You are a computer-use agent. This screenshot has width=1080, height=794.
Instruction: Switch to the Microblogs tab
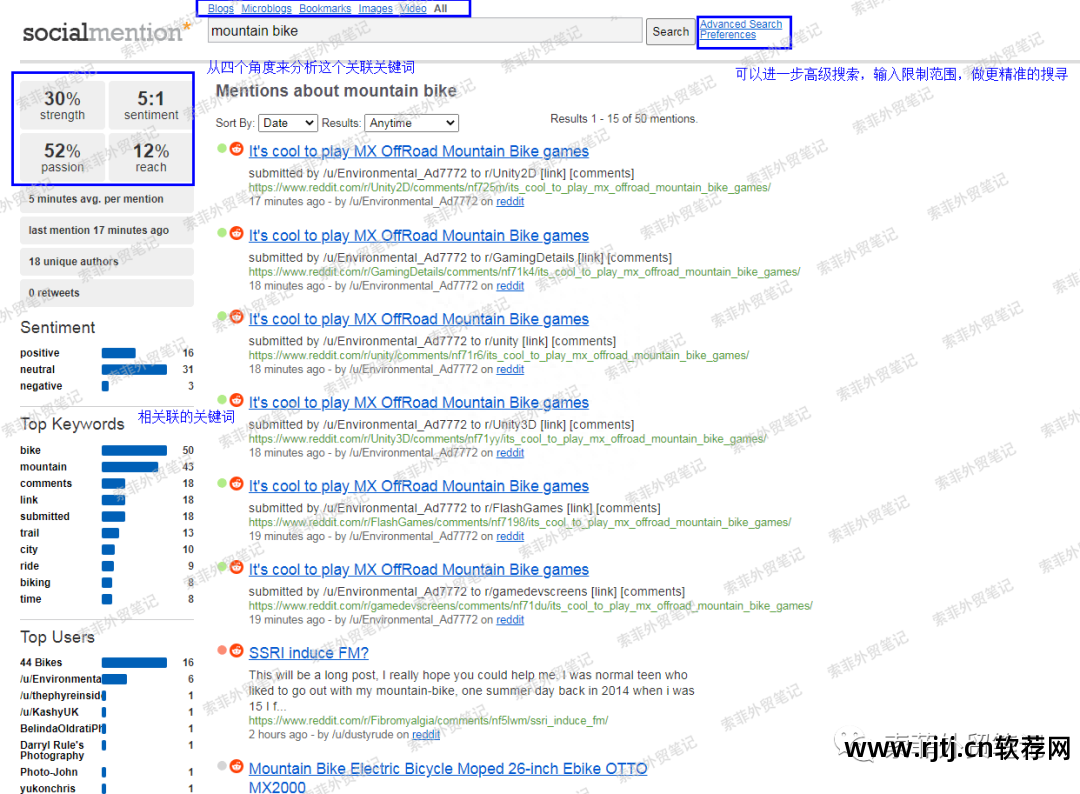click(266, 9)
